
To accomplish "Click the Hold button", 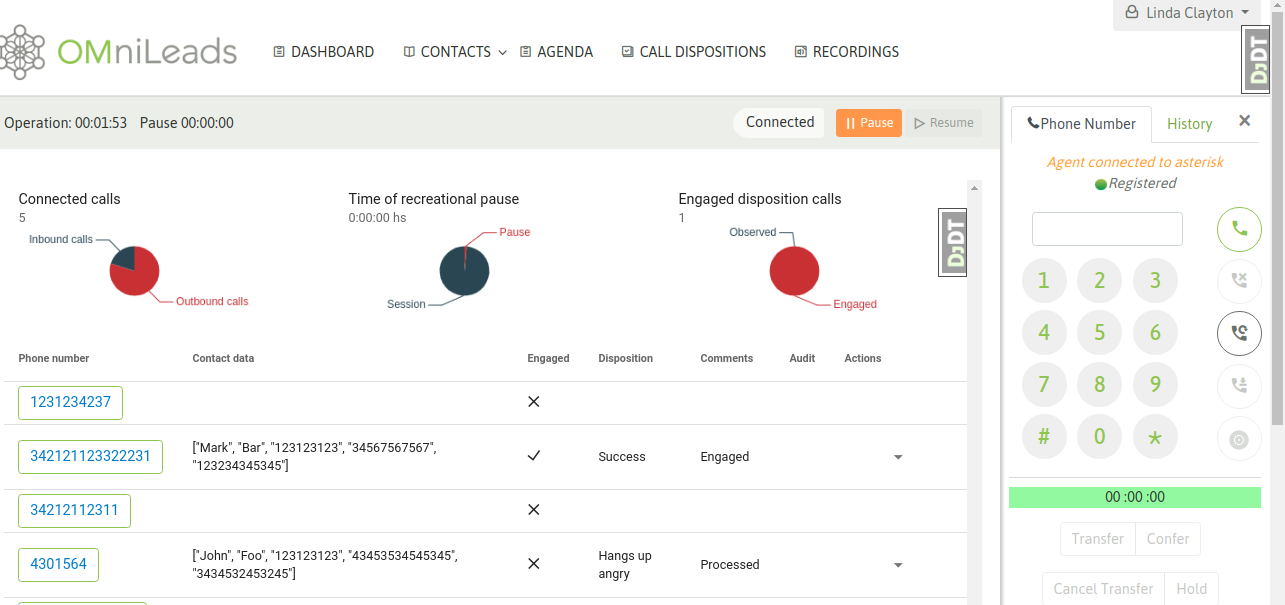I will 1191,589.
